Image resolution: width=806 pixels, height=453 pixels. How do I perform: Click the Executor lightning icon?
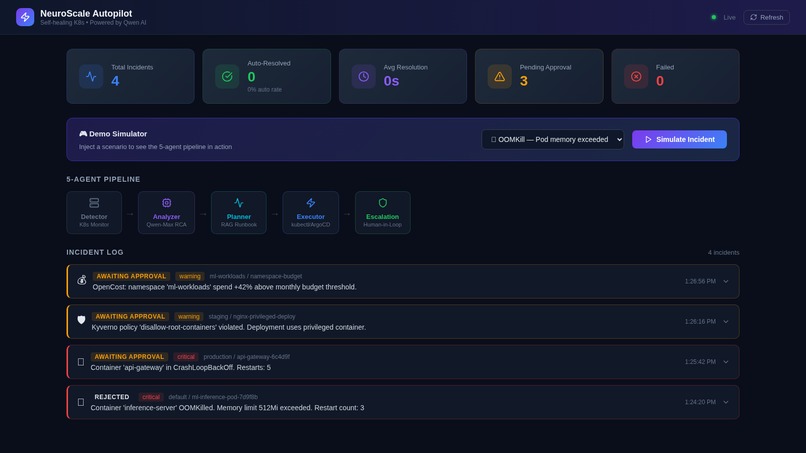(310, 203)
